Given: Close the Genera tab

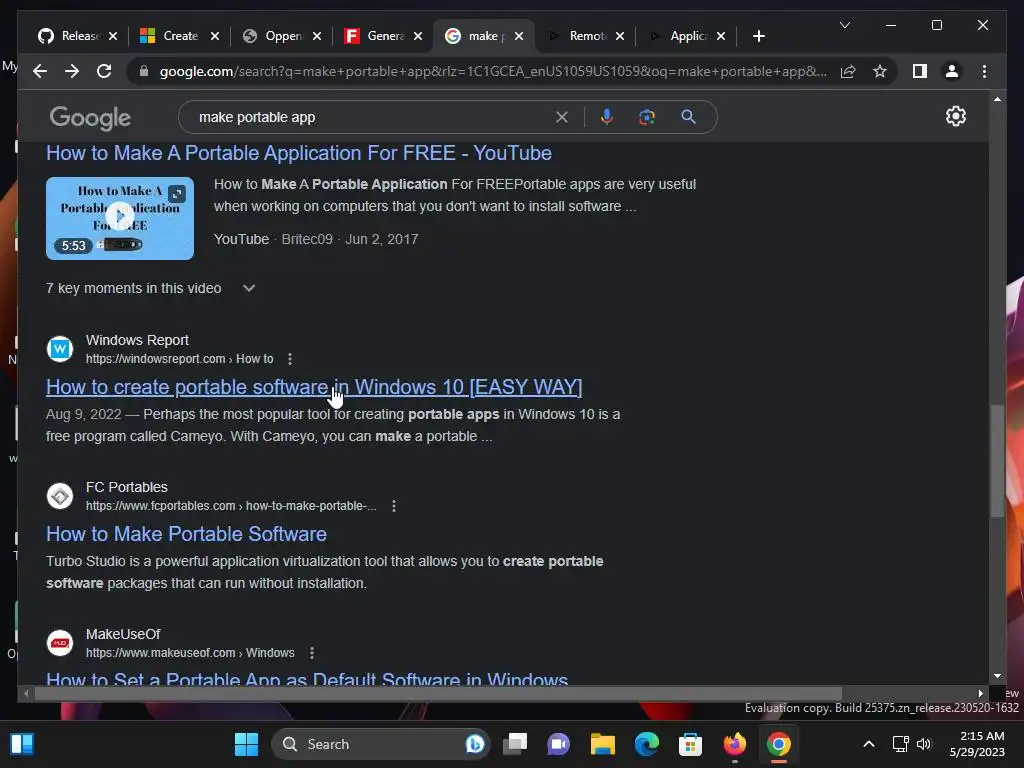Looking at the screenshot, I should [x=418, y=36].
